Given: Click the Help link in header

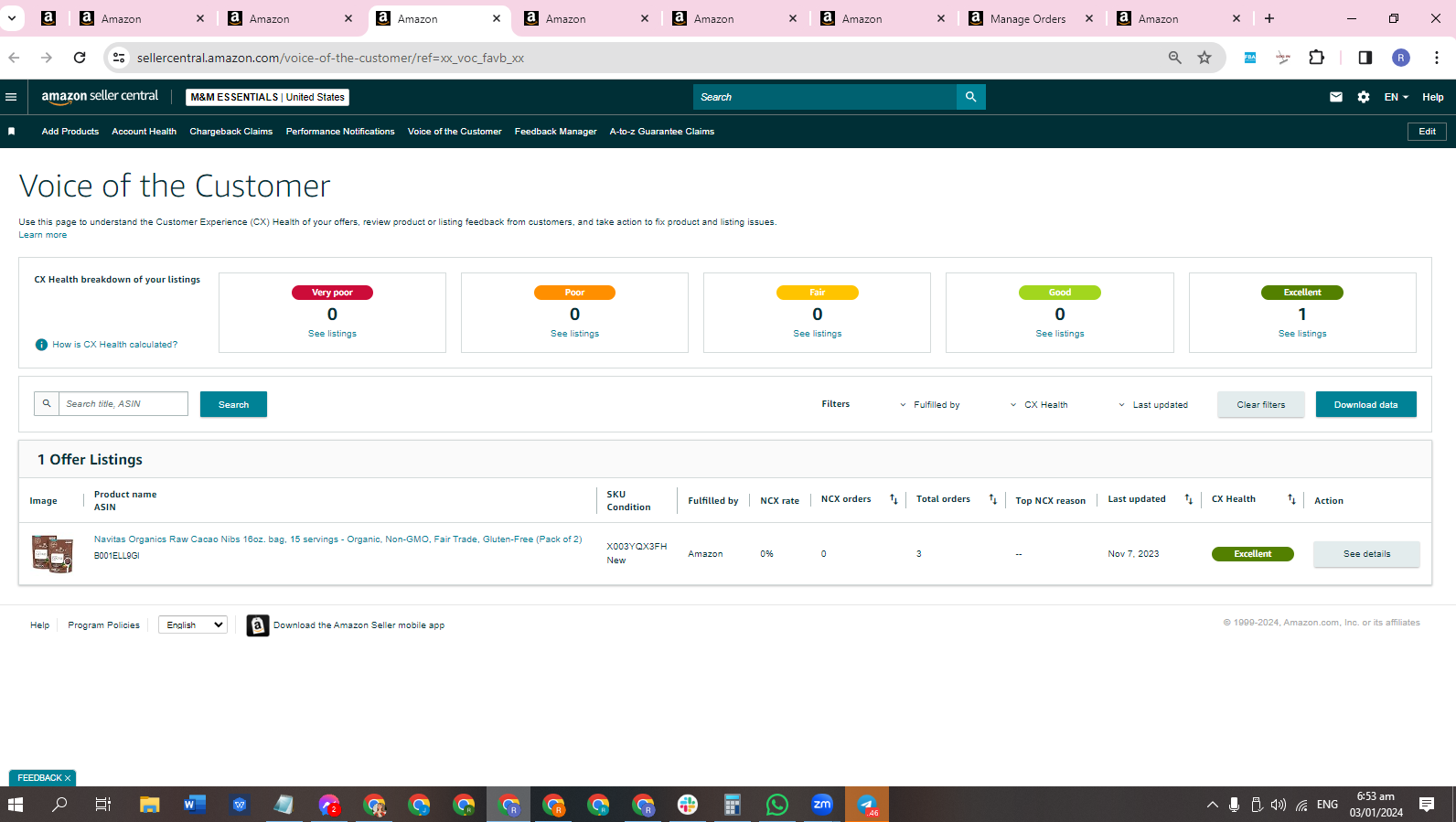Looking at the screenshot, I should tap(1432, 97).
